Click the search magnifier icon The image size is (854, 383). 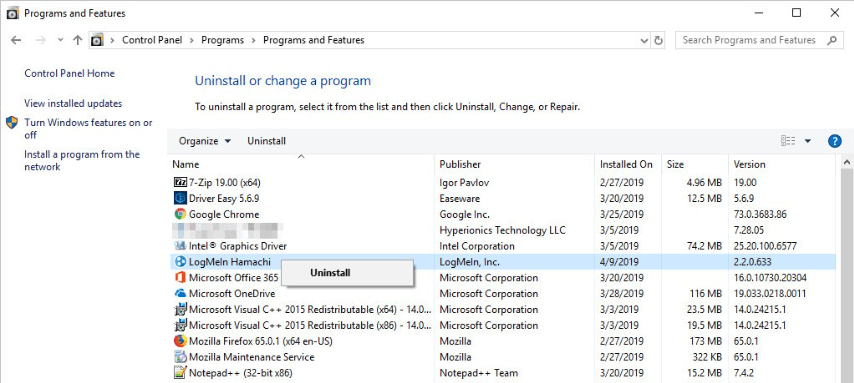pos(831,40)
